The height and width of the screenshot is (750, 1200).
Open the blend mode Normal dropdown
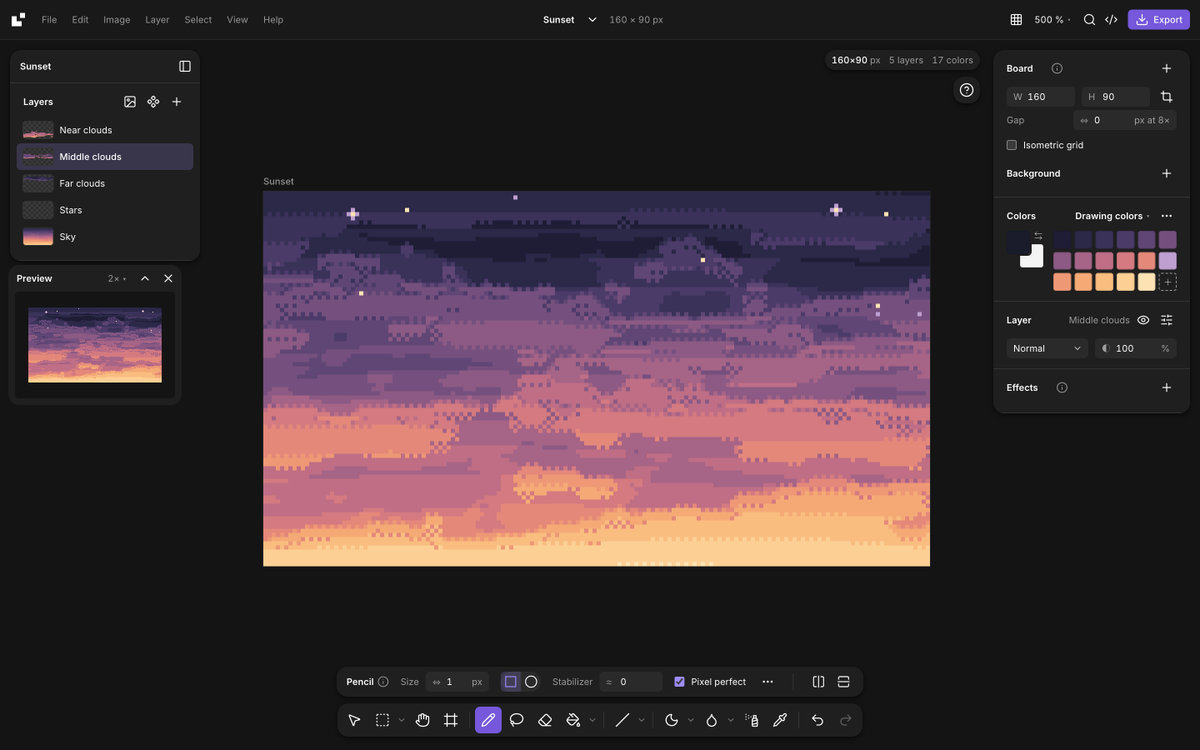coord(1047,348)
